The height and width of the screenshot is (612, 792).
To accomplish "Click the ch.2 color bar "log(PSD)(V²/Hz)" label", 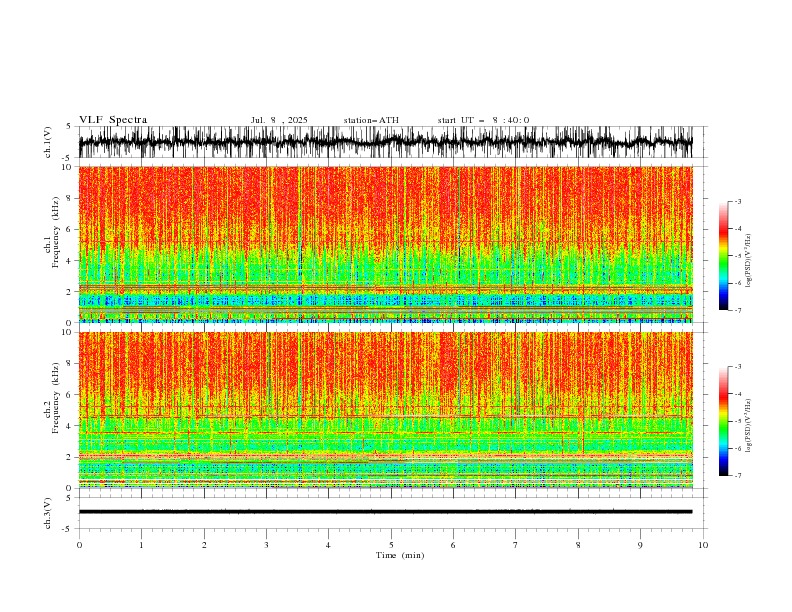I will click(748, 426).
